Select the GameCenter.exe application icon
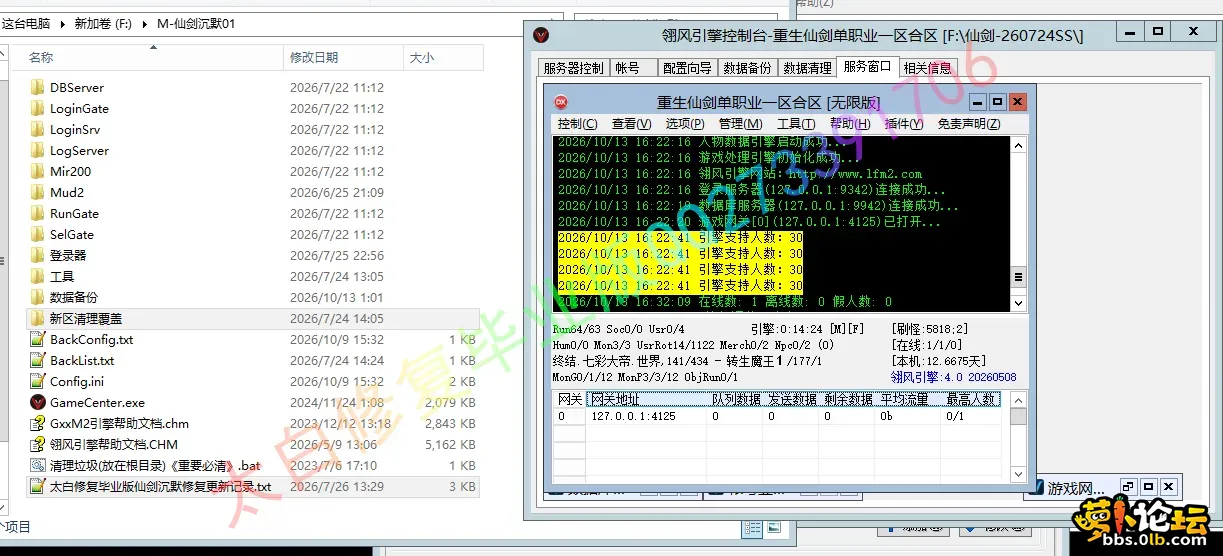This screenshot has height=556, width=1223. pyautogui.click(x=37, y=403)
